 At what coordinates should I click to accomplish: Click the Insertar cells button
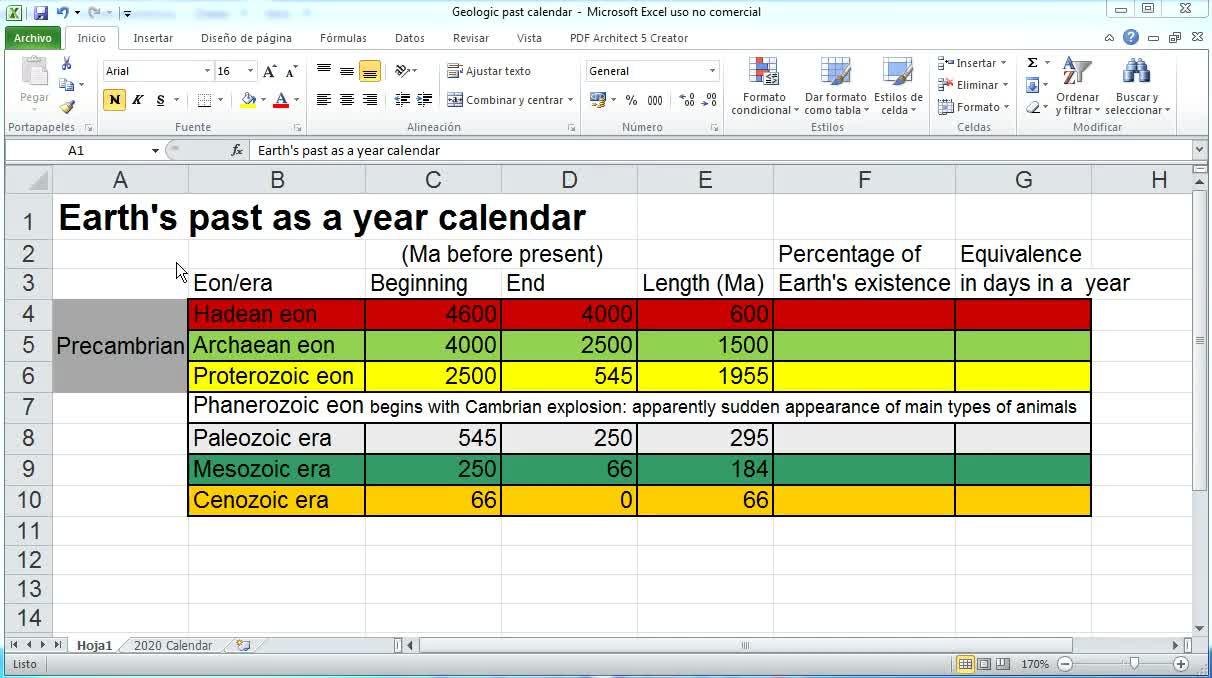(x=973, y=63)
